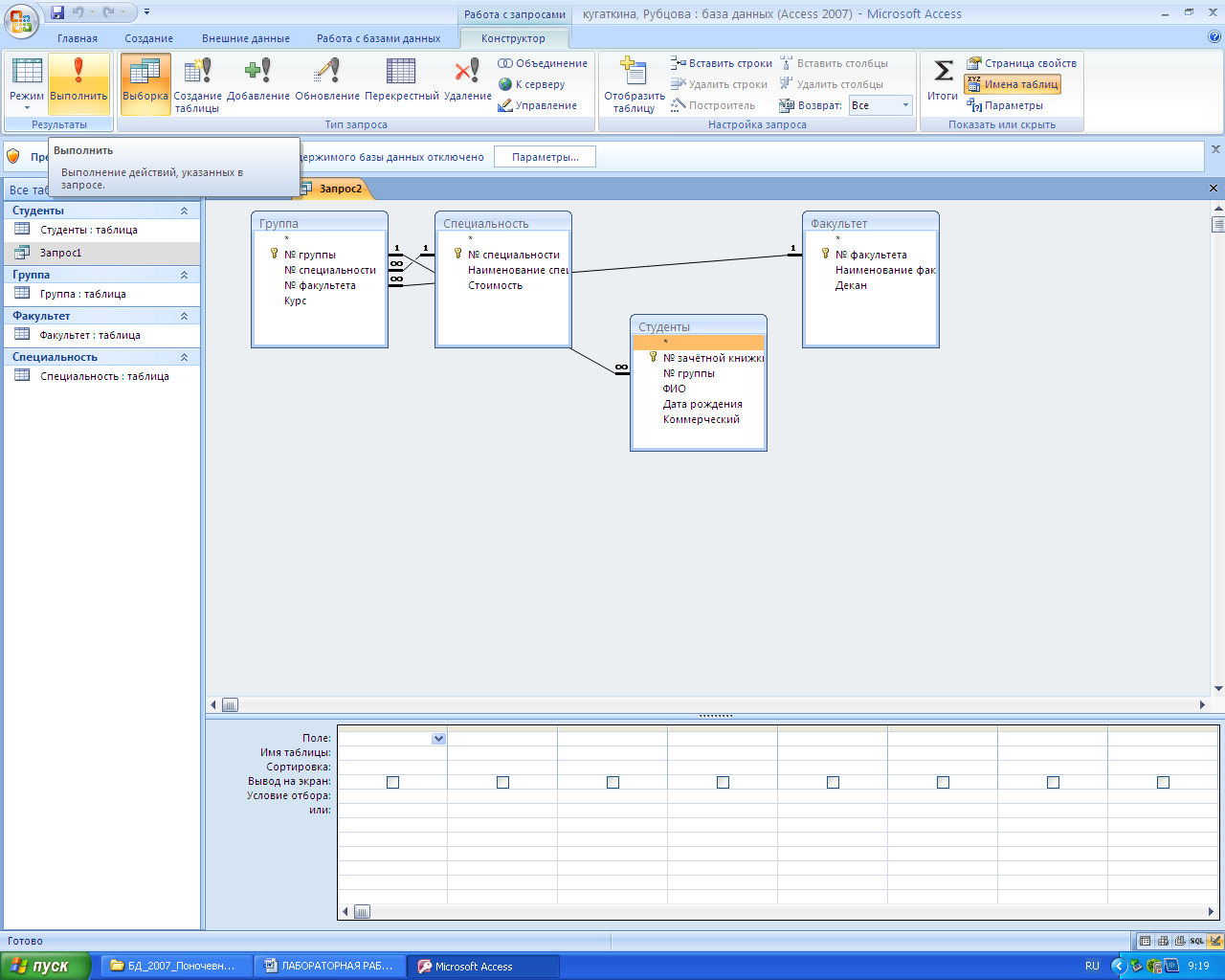
Task: Open the Внешние данные ribbon tab
Action: [246, 38]
